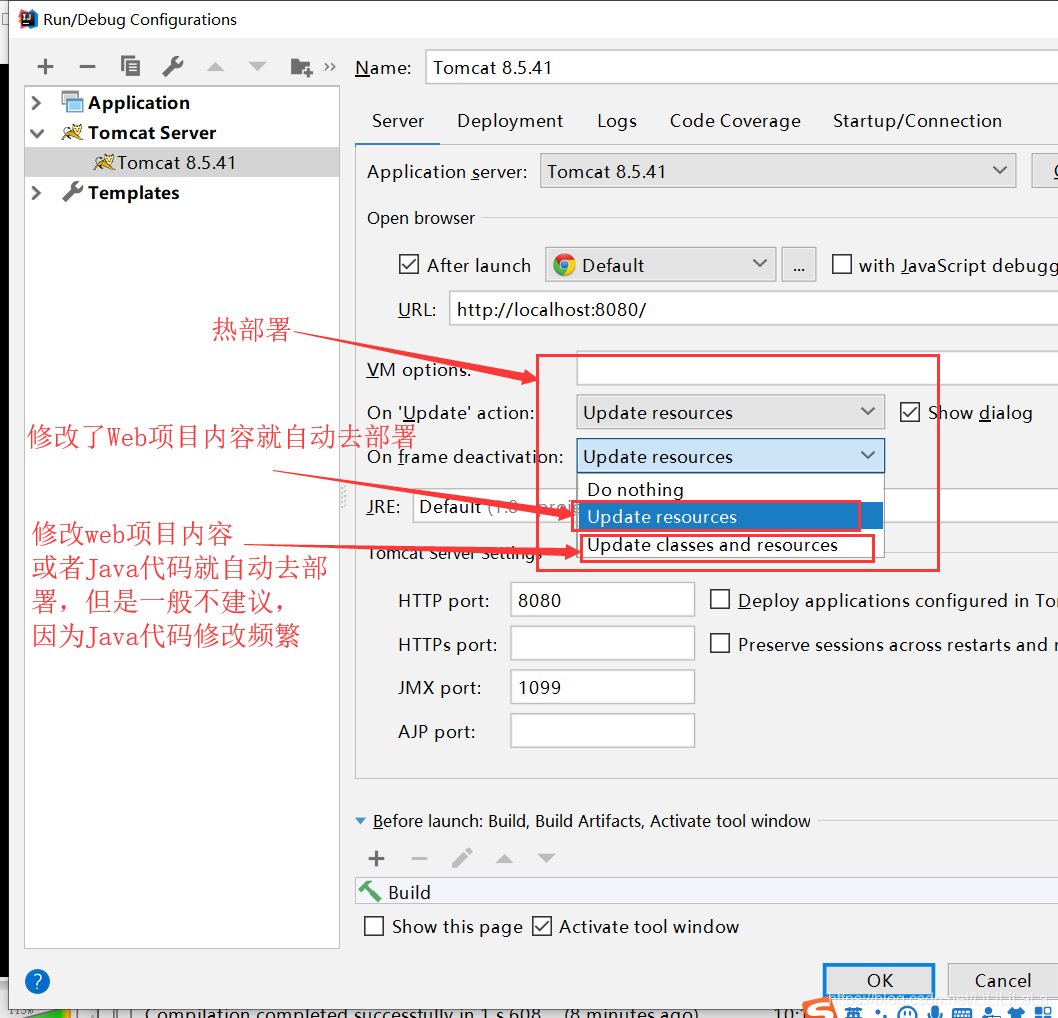Toggle the Activate tool window checkbox
Screen dimensions: 1058x1018
(542, 926)
